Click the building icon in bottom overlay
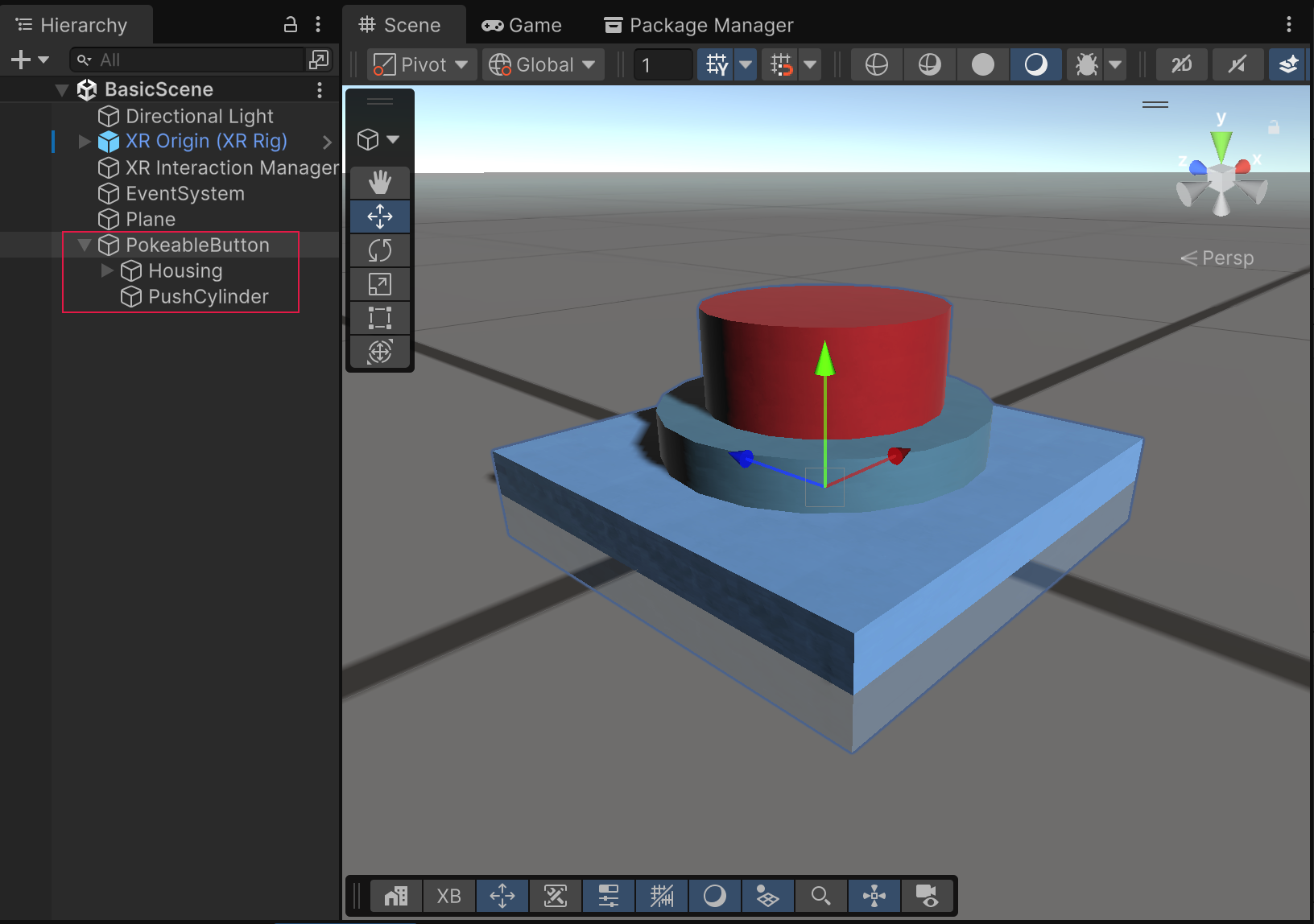The width and height of the screenshot is (1314, 924). click(x=396, y=896)
